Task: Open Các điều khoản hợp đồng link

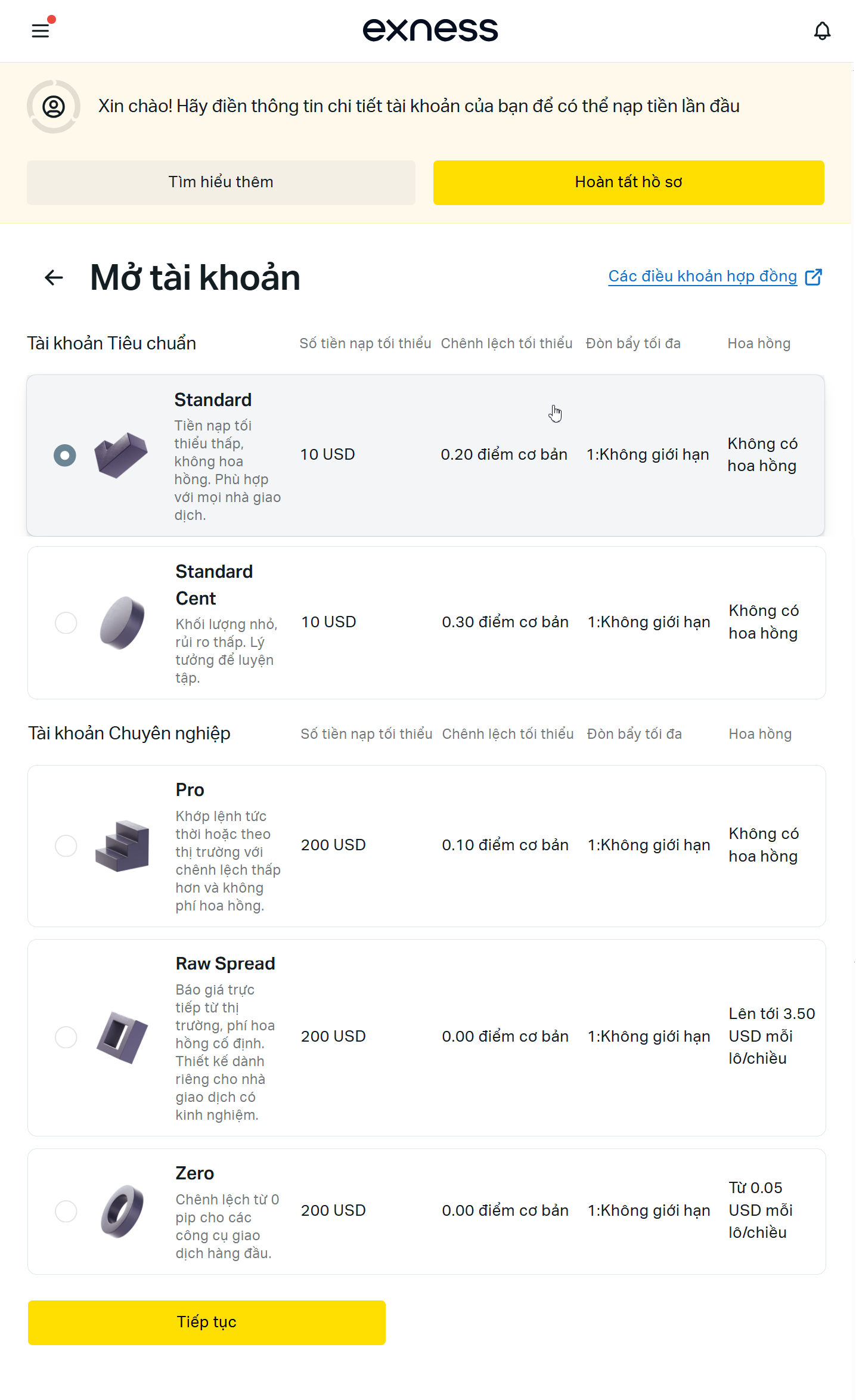Action: click(702, 277)
